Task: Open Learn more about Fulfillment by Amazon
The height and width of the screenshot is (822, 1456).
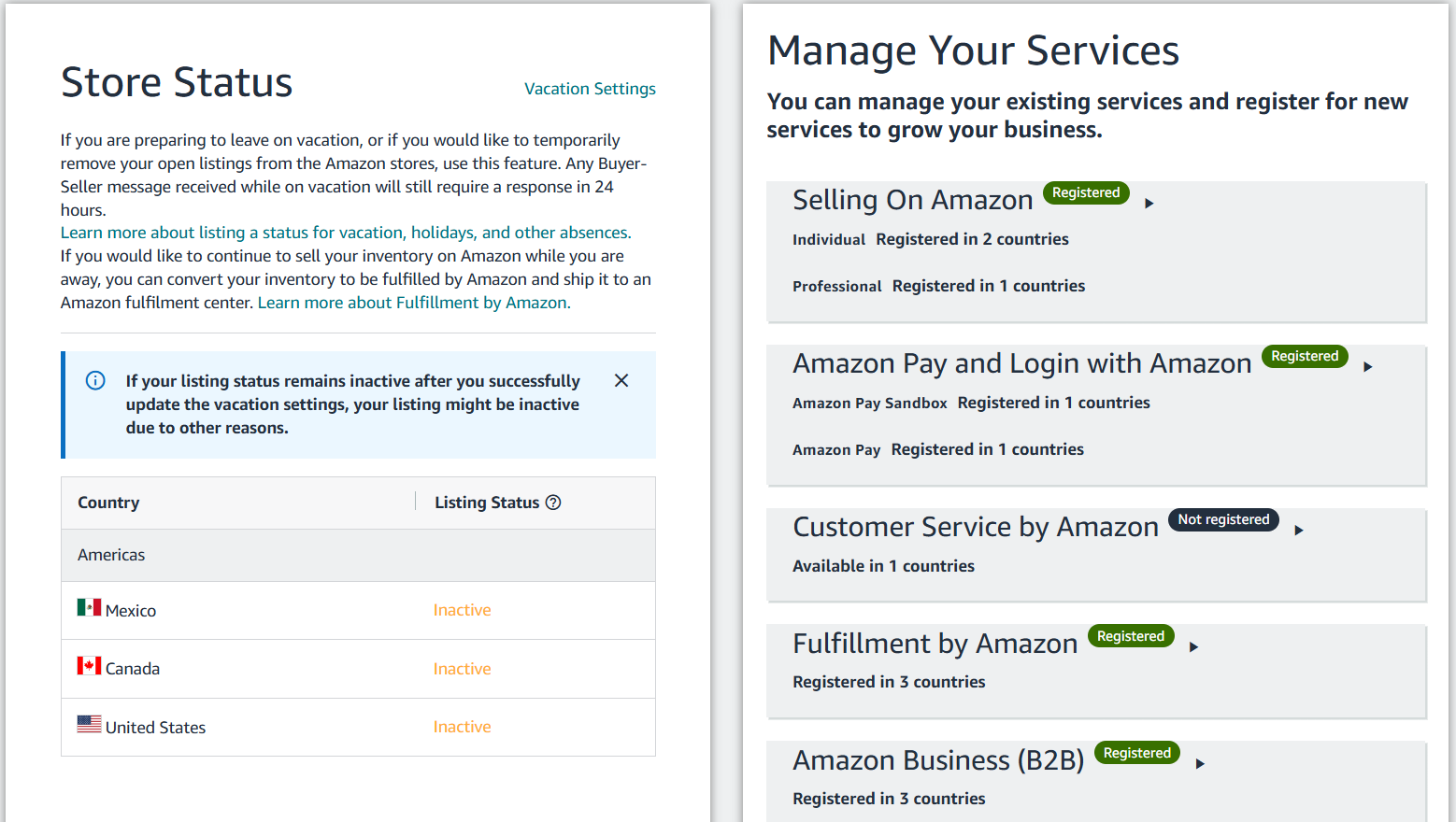Action: (x=414, y=303)
